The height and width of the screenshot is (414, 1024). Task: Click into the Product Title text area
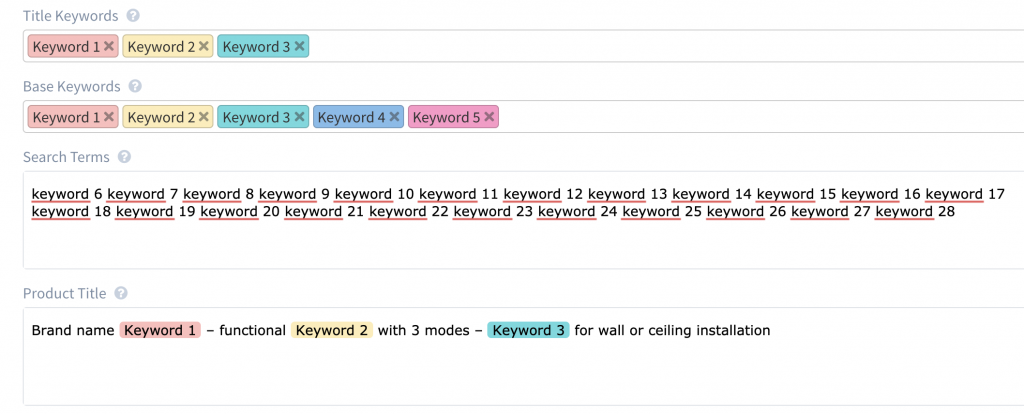click(523, 357)
